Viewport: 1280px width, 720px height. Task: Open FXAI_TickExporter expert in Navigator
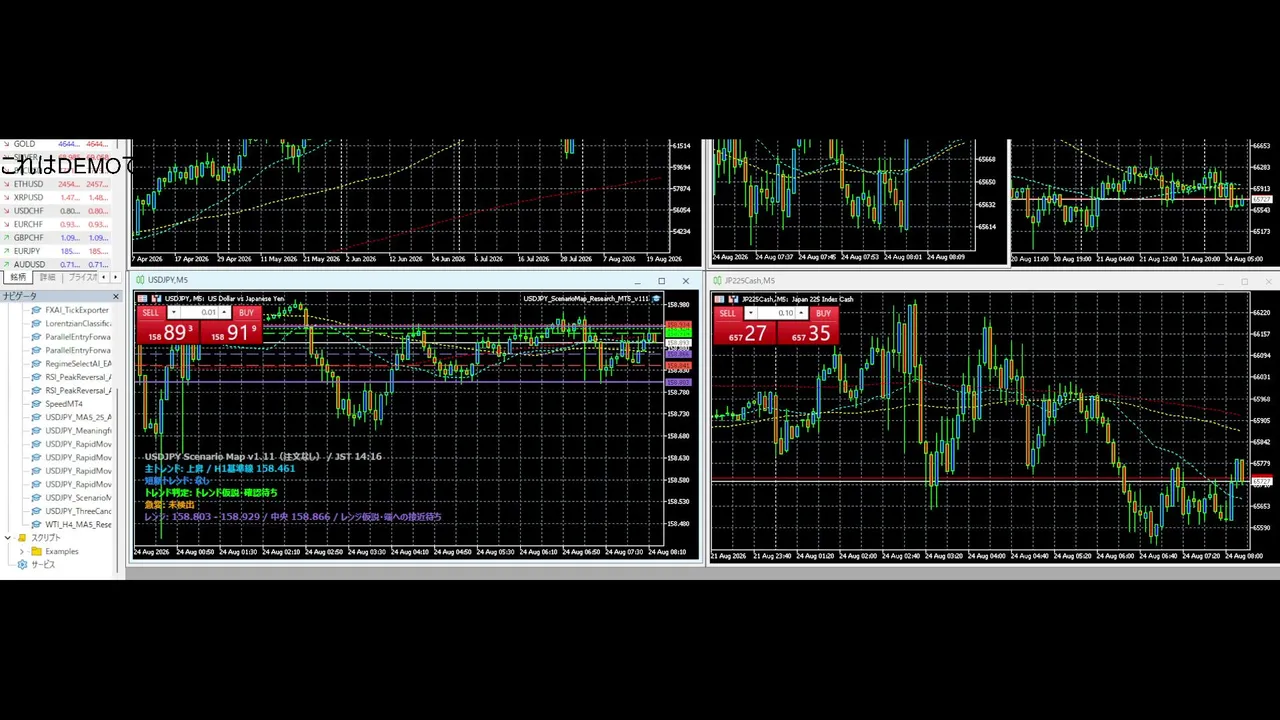pyautogui.click(x=77, y=310)
